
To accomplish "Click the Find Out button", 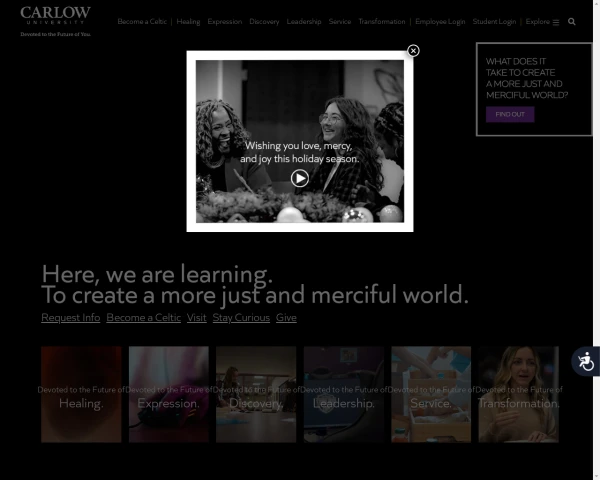I will point(510,114).
